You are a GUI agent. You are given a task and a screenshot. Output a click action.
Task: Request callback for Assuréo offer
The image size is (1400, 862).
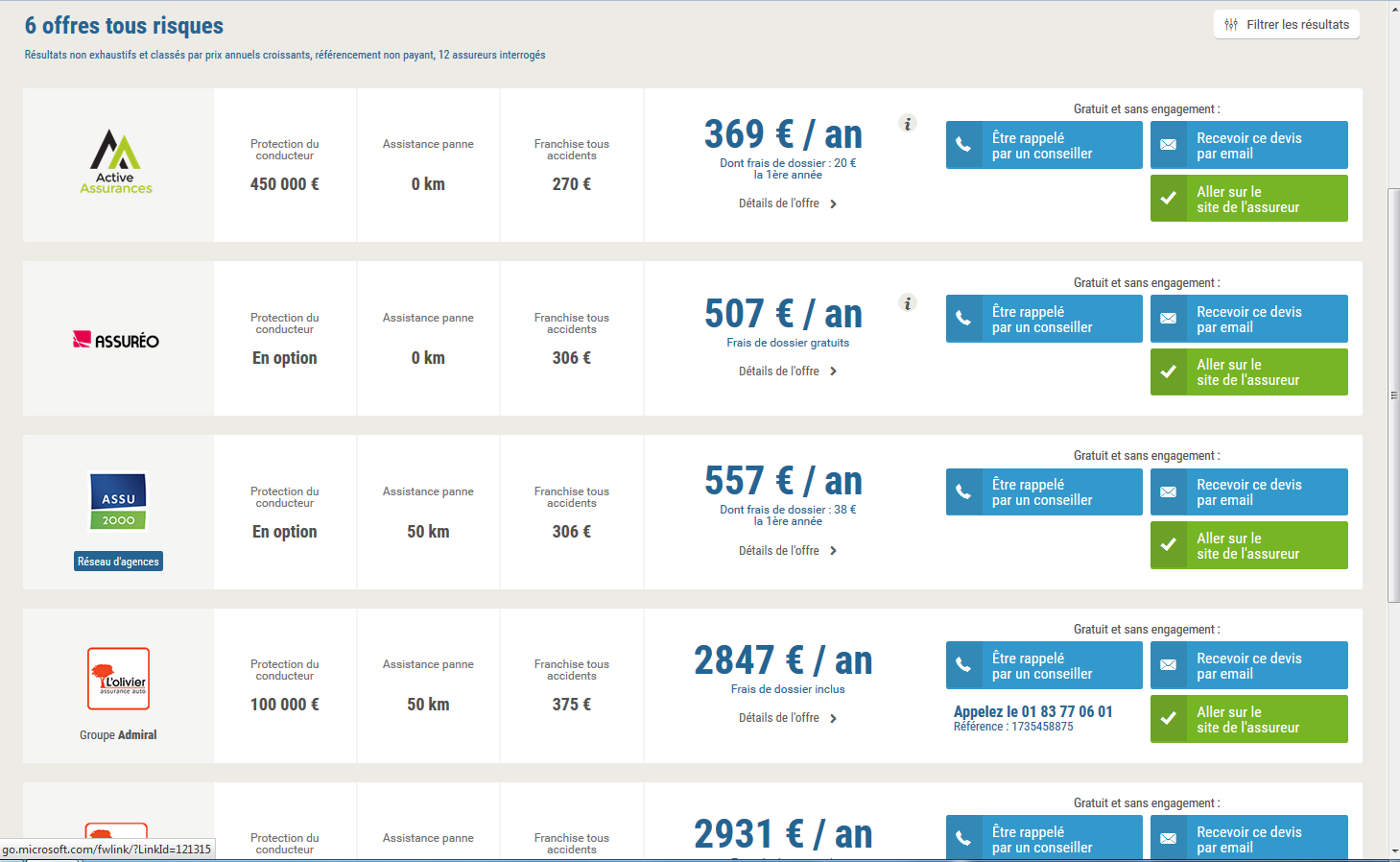[1044, 319]
